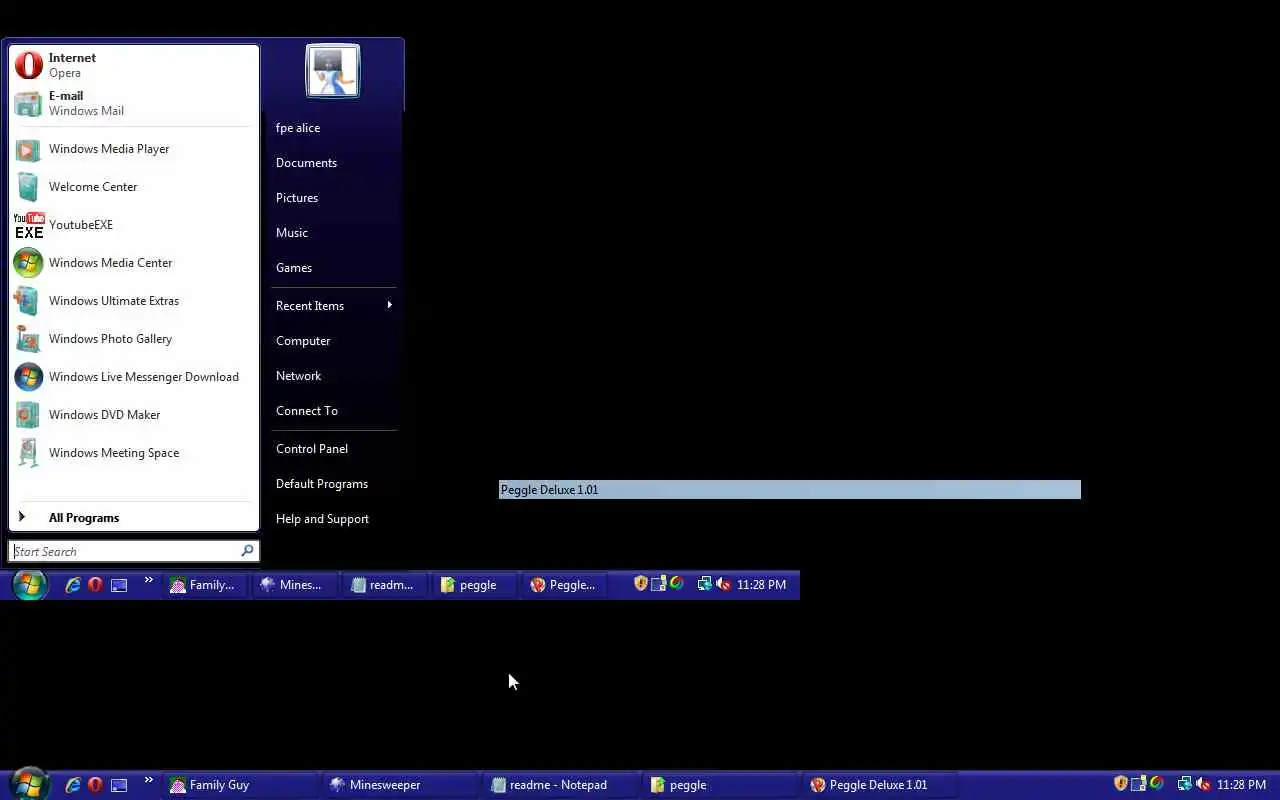This screenshot has height=800, width=1280.
Task: Click the 11:28 PM clock on bottom taskbar
Action: click(1242, 785)
